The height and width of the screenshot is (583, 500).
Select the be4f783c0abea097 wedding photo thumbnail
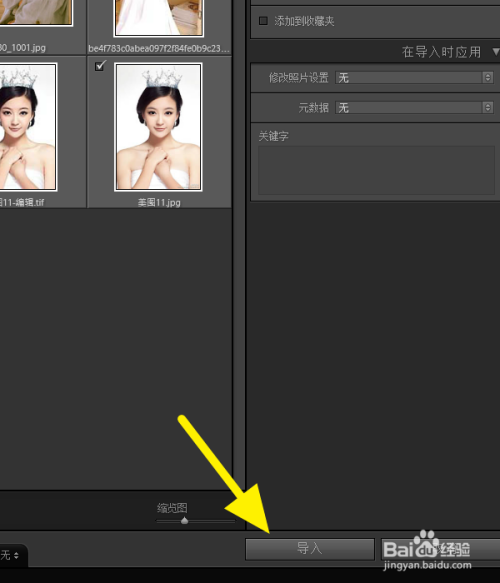(x=158, y=18)
